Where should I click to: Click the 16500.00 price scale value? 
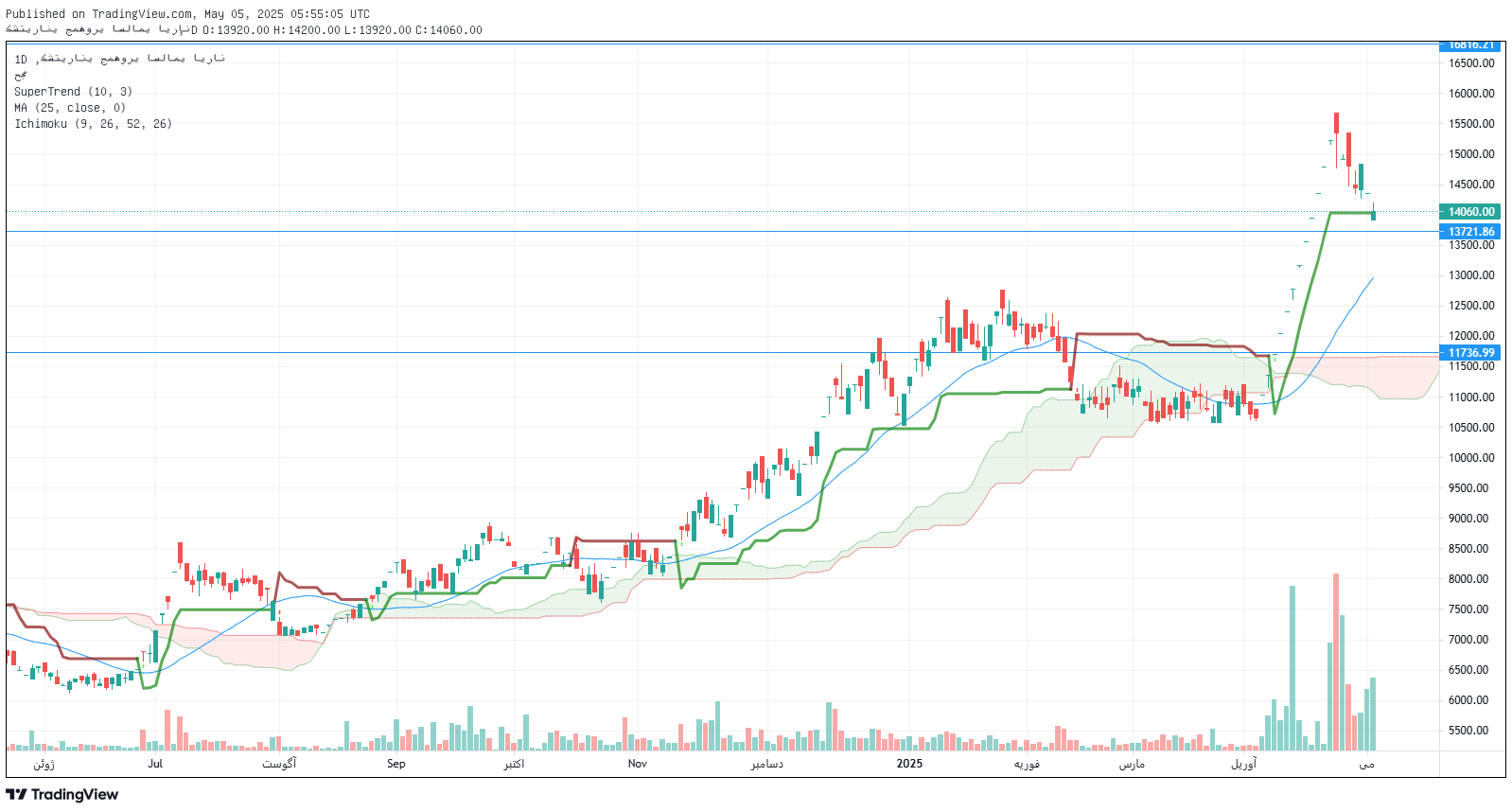click(x=1471, y=63)
